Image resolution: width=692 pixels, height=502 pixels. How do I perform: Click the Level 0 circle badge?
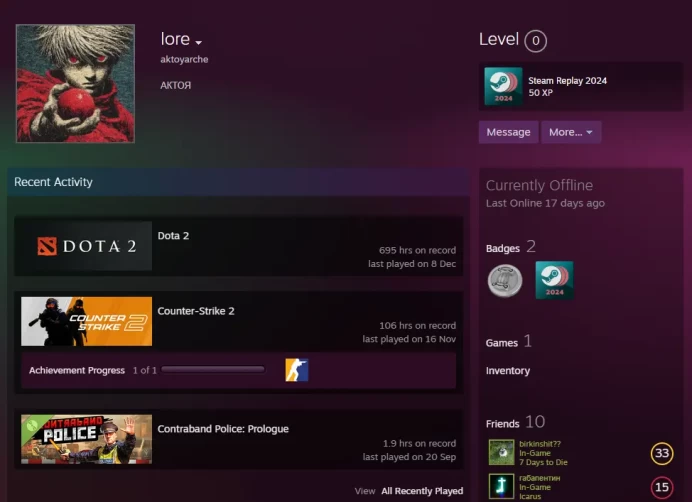click(535, 41)
